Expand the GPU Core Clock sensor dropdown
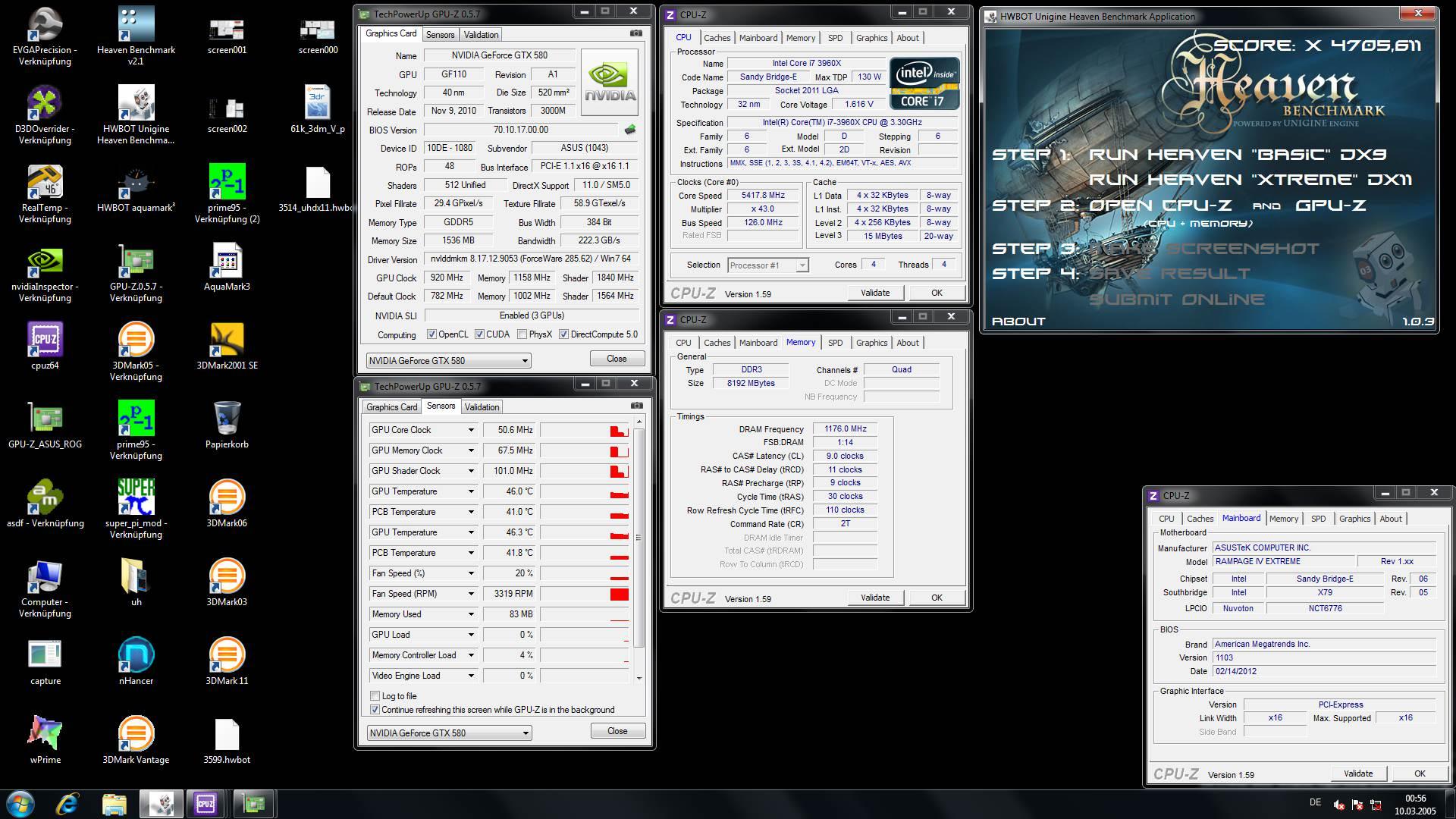 pos(470,430)
